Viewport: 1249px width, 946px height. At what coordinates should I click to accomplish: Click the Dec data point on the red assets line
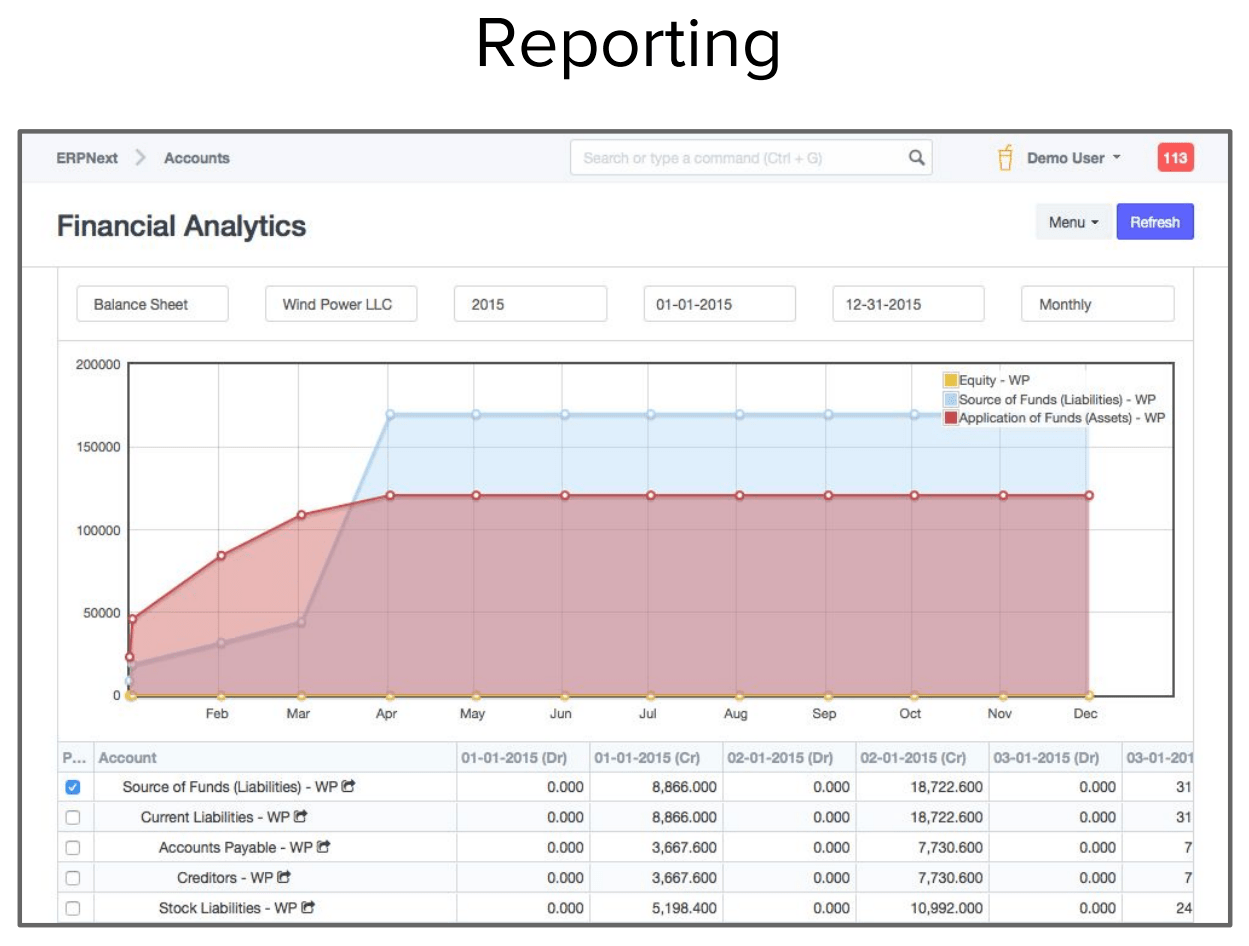tap(1089, 495)
